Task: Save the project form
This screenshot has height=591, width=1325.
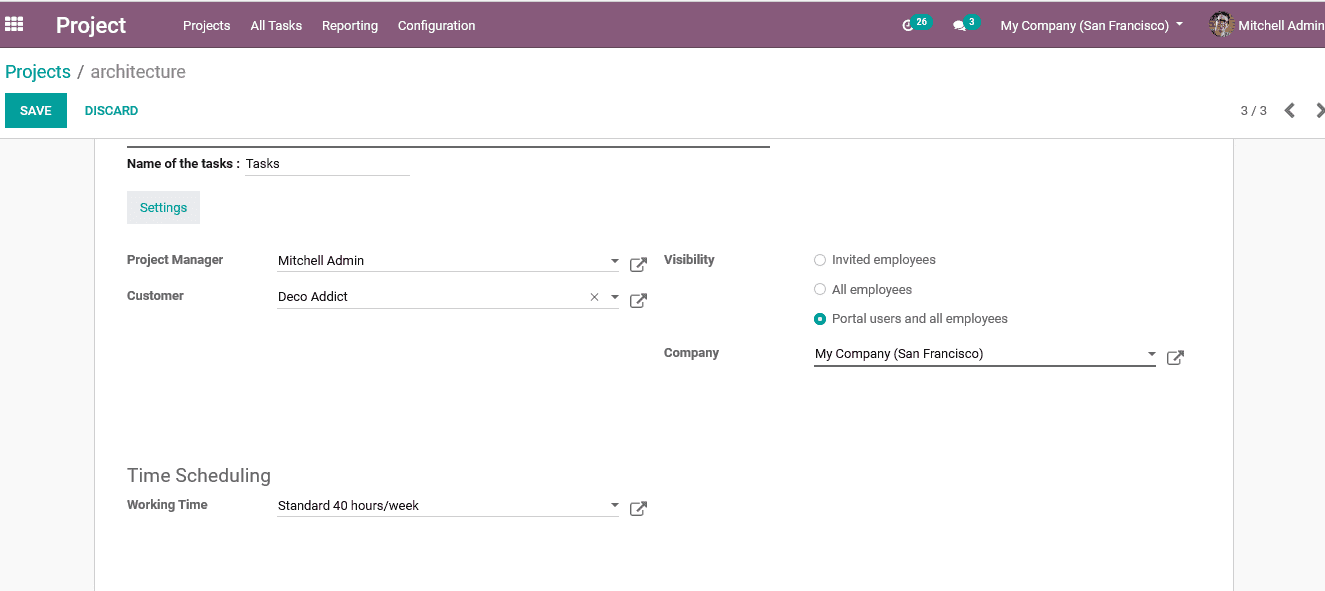Action: coord(36,110)
